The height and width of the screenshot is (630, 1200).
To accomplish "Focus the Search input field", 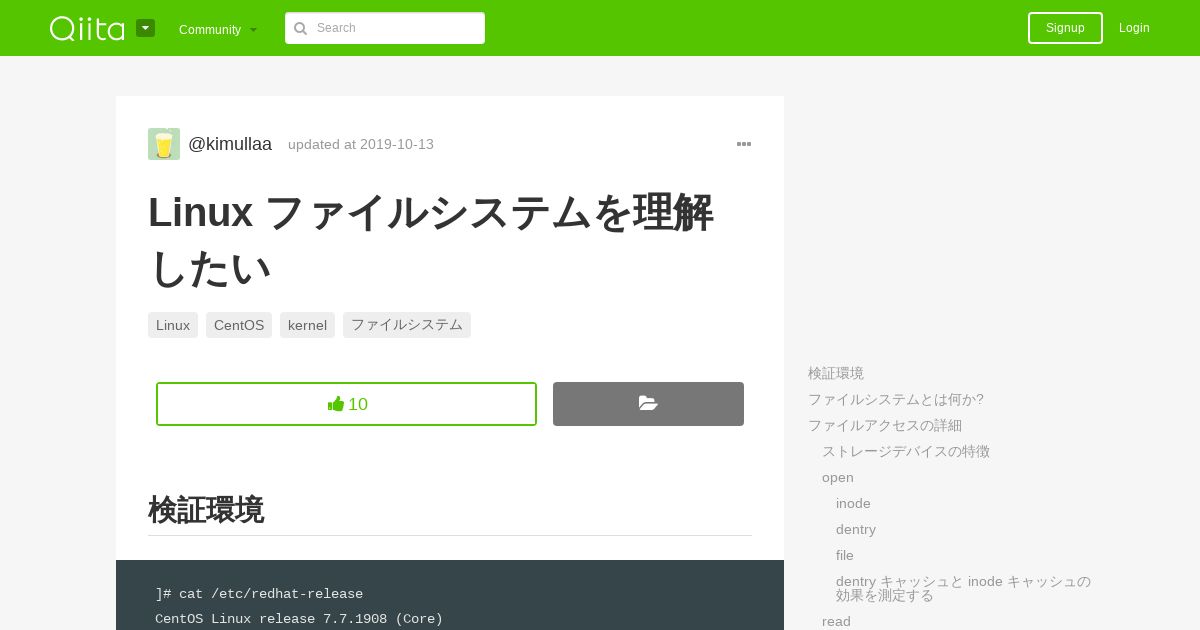I will 385,28.
